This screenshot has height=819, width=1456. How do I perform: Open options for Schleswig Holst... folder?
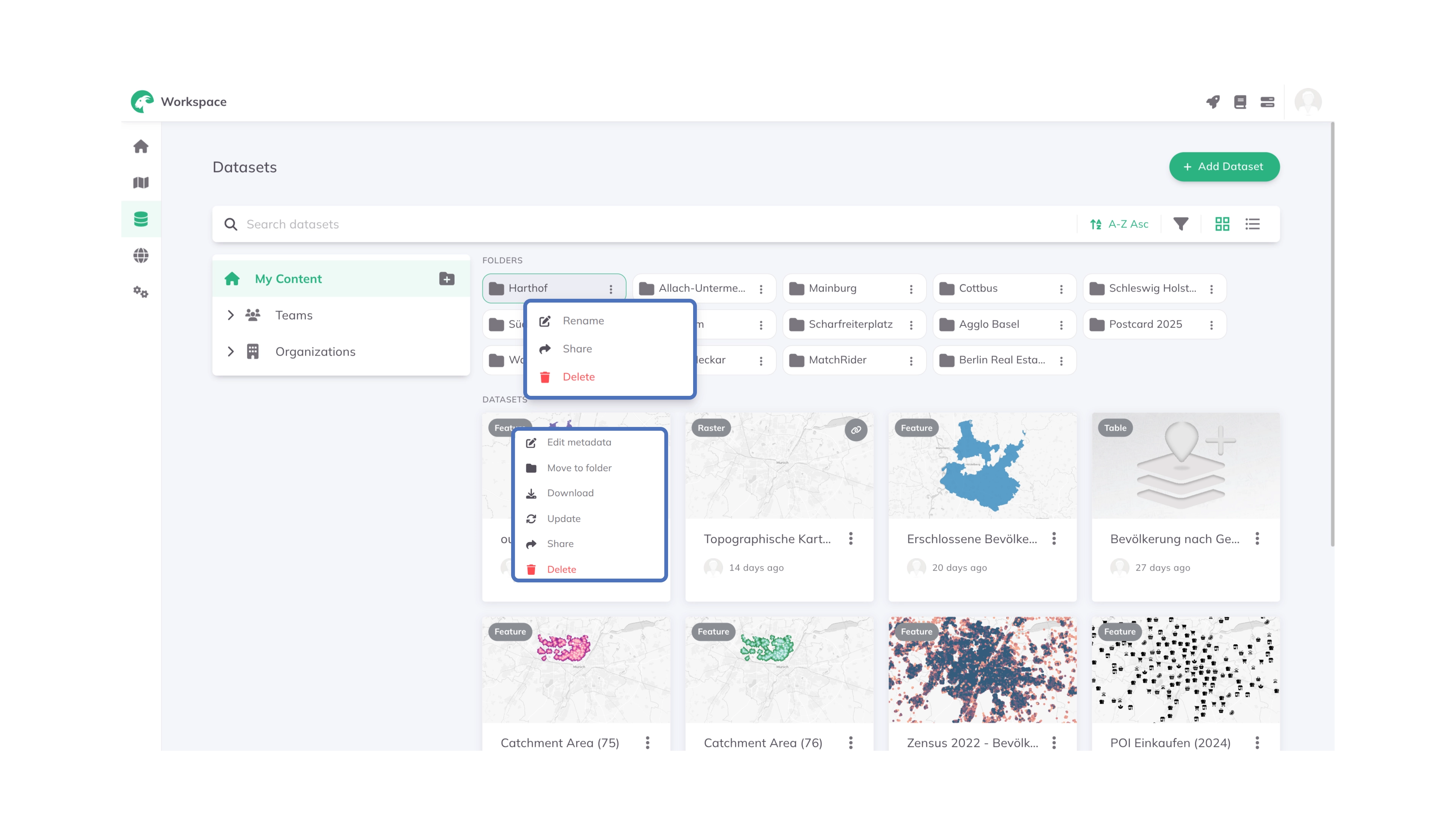pyautogui.click(x=1211, y=289)
